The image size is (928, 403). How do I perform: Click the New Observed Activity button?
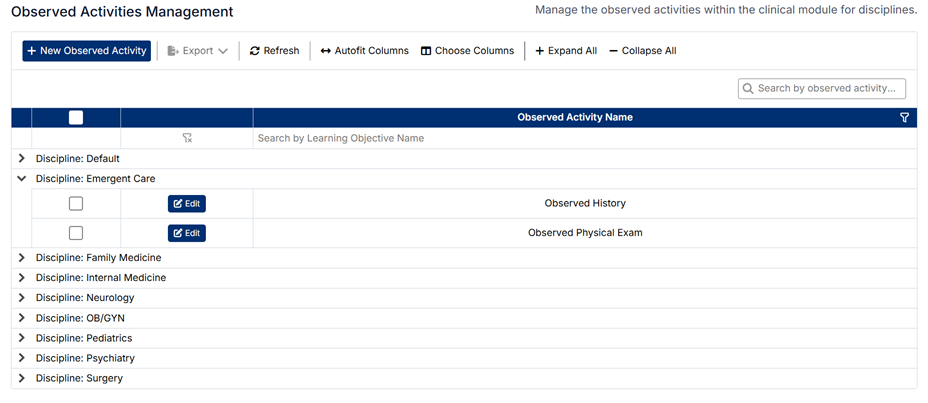click(x=86, y=51)
